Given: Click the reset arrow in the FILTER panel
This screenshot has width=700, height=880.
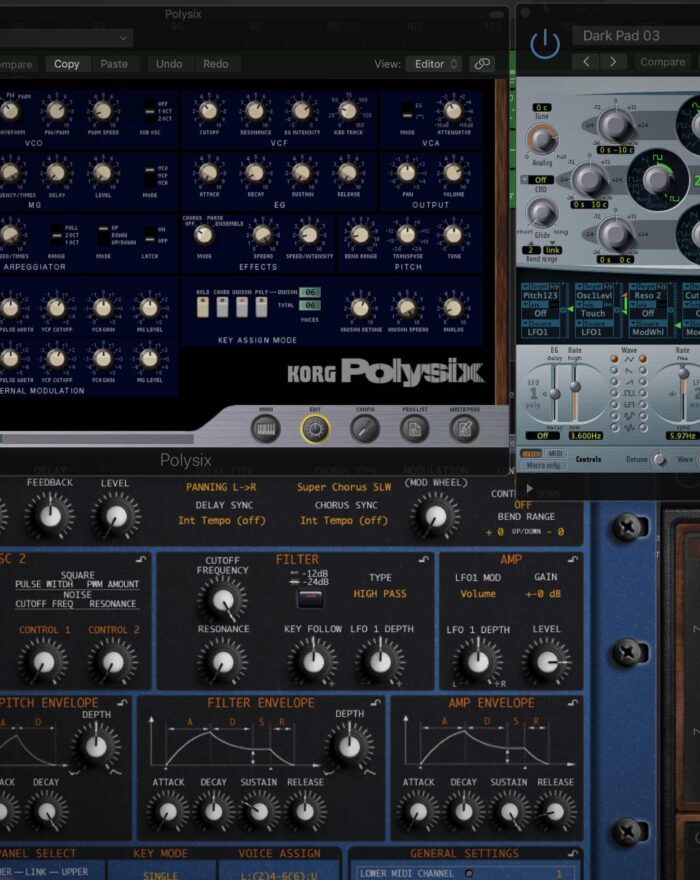Looking at the screenshot, I should pos(424,559).
